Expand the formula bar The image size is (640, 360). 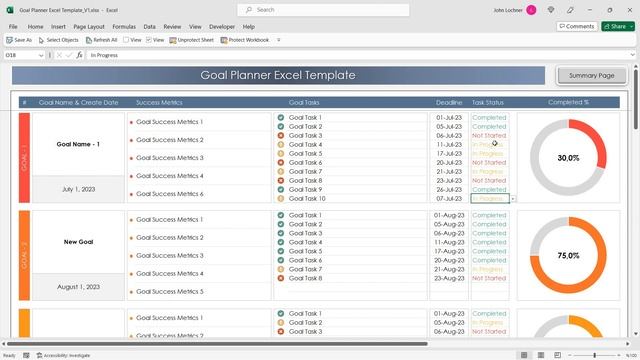[632, 55]
